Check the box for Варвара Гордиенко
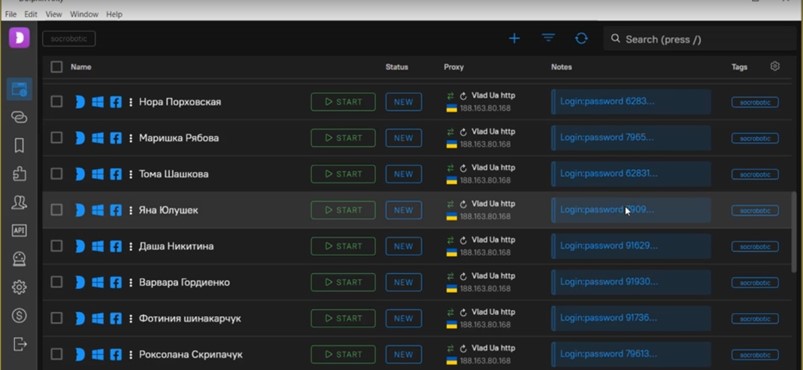803x370 pixels. (x=56, y=282)
